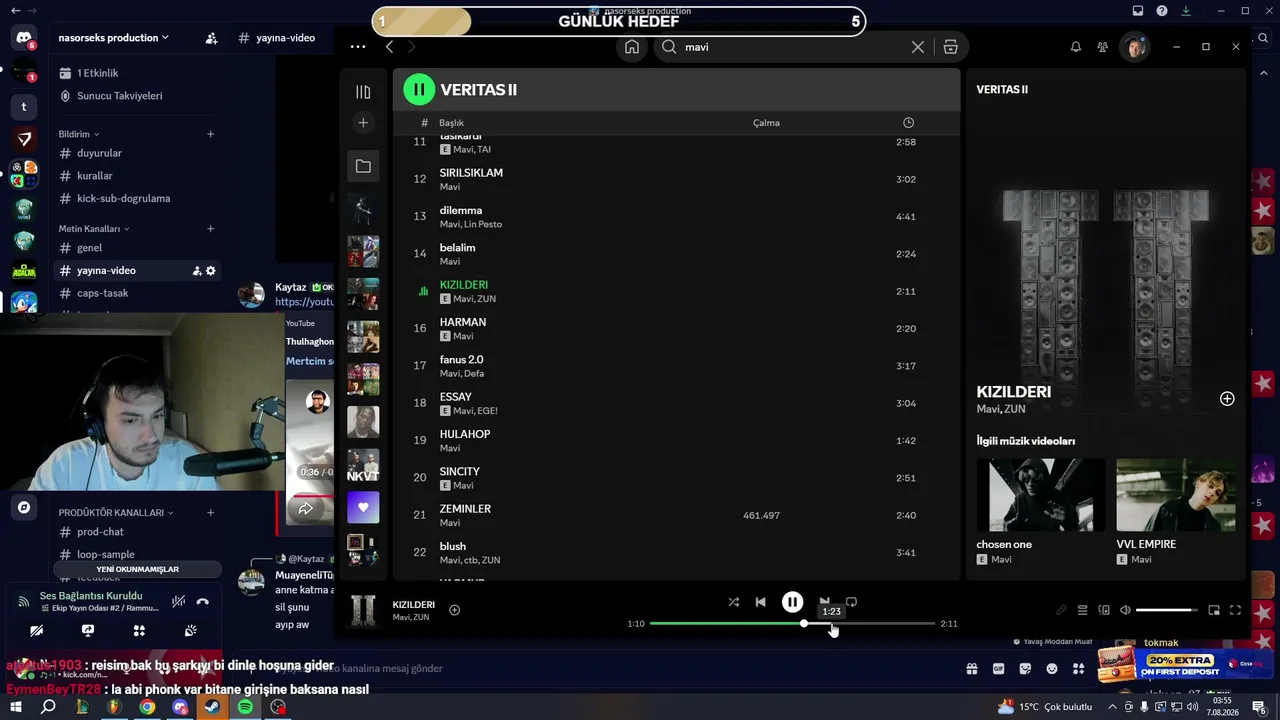Go back in Spotify navigation

pyautogui.click(x=390, y=47)
